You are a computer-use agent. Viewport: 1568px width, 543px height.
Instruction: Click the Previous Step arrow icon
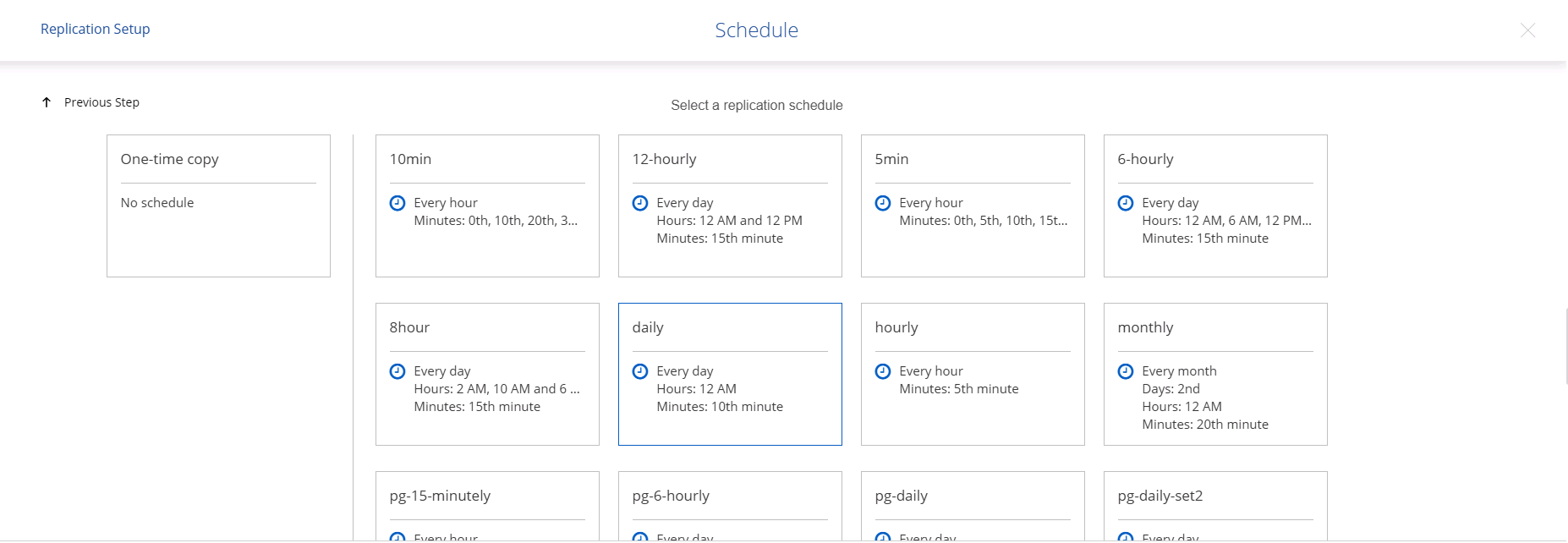tap(47, 102)
